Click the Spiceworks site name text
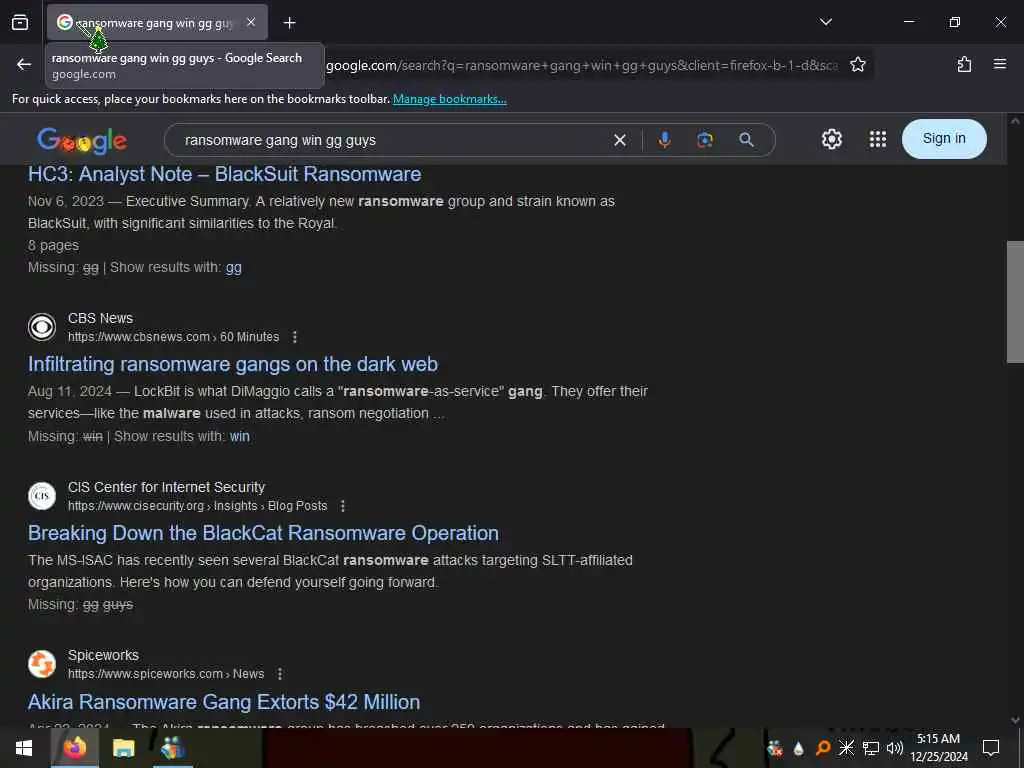Image resolution: width=1024 pixels, height=768 pixels. [x=103, y=655]
